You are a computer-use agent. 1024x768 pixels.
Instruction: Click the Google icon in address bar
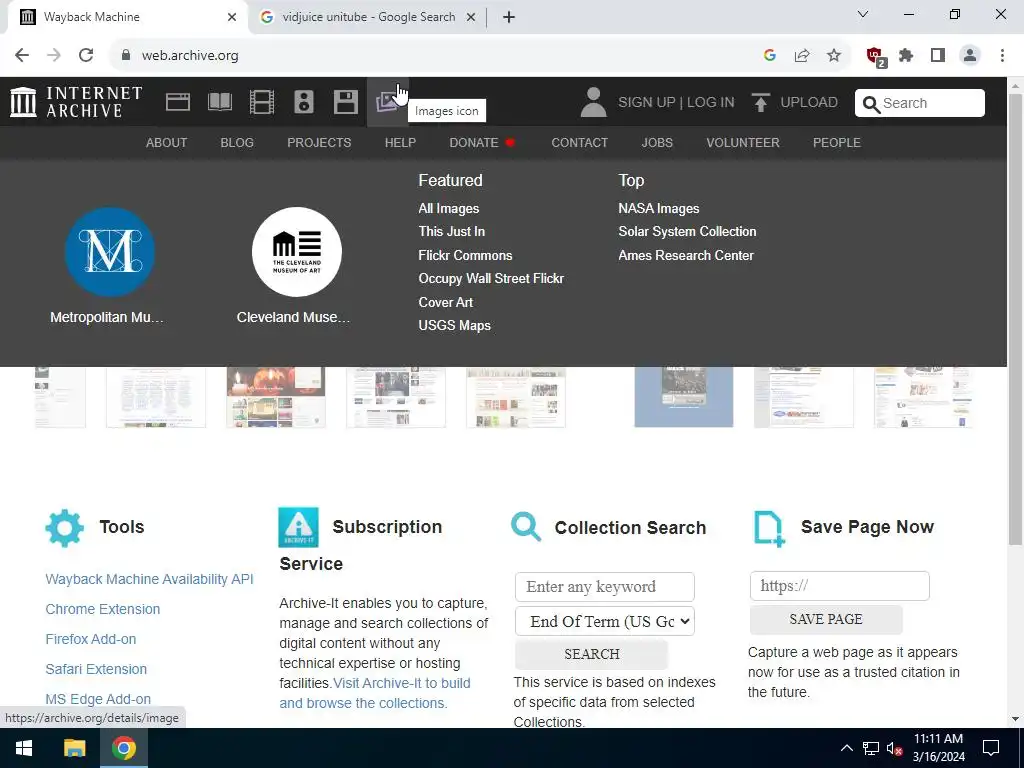770,56
